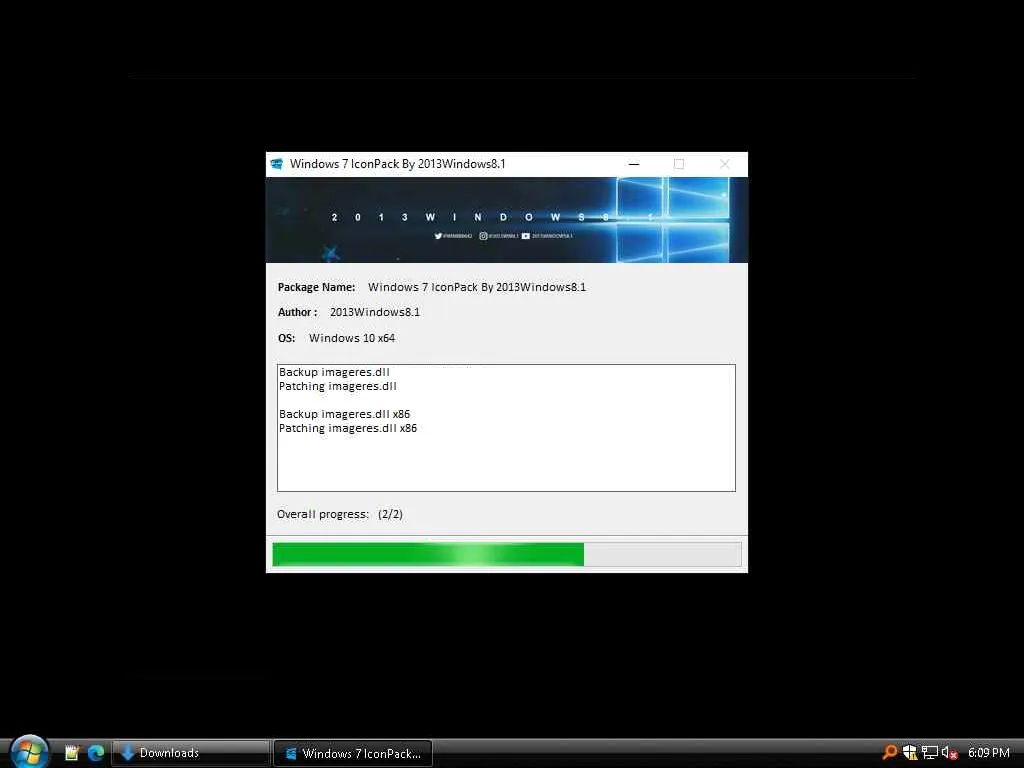This screenshot has height=768, width=1024.
Task: Click the Twitter icon in the banner
Action: click(x=438, y=236)
